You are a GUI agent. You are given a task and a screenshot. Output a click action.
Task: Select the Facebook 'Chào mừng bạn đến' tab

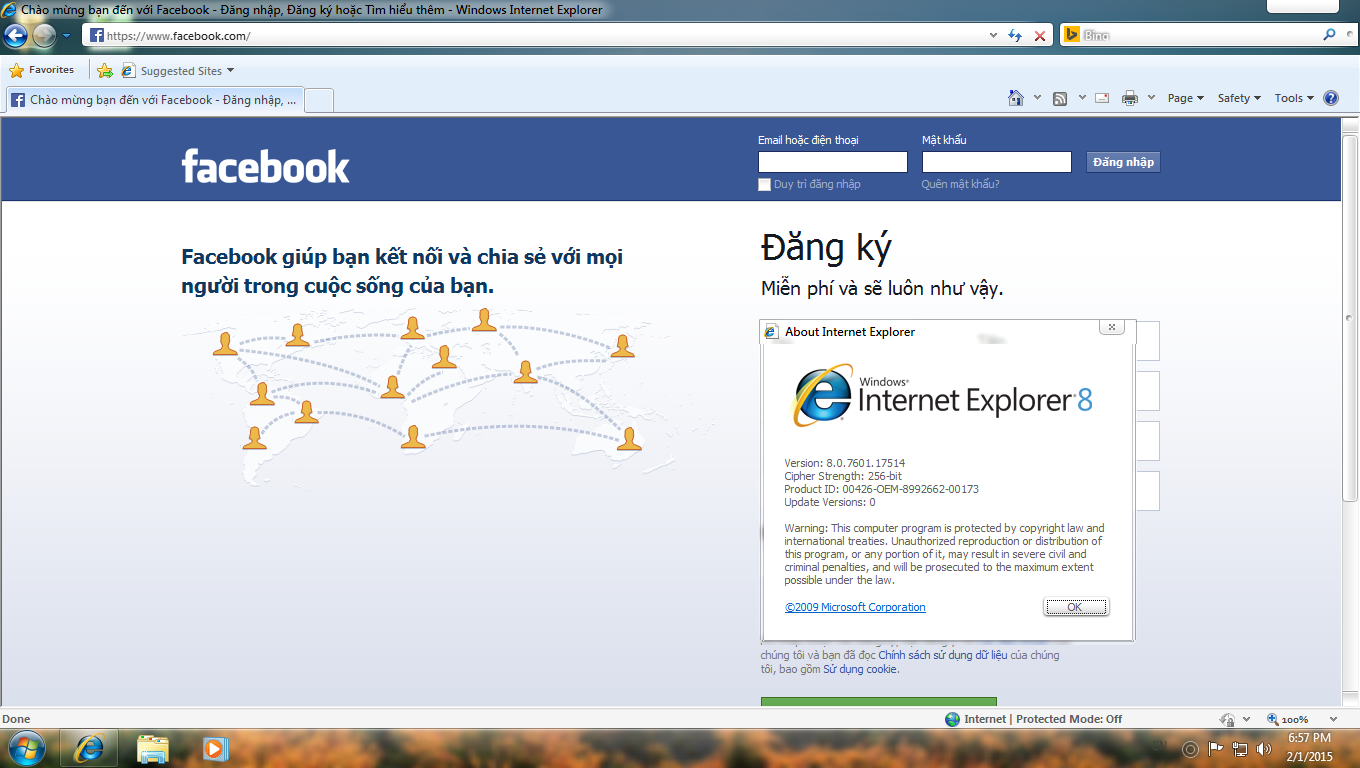point(154,100)
